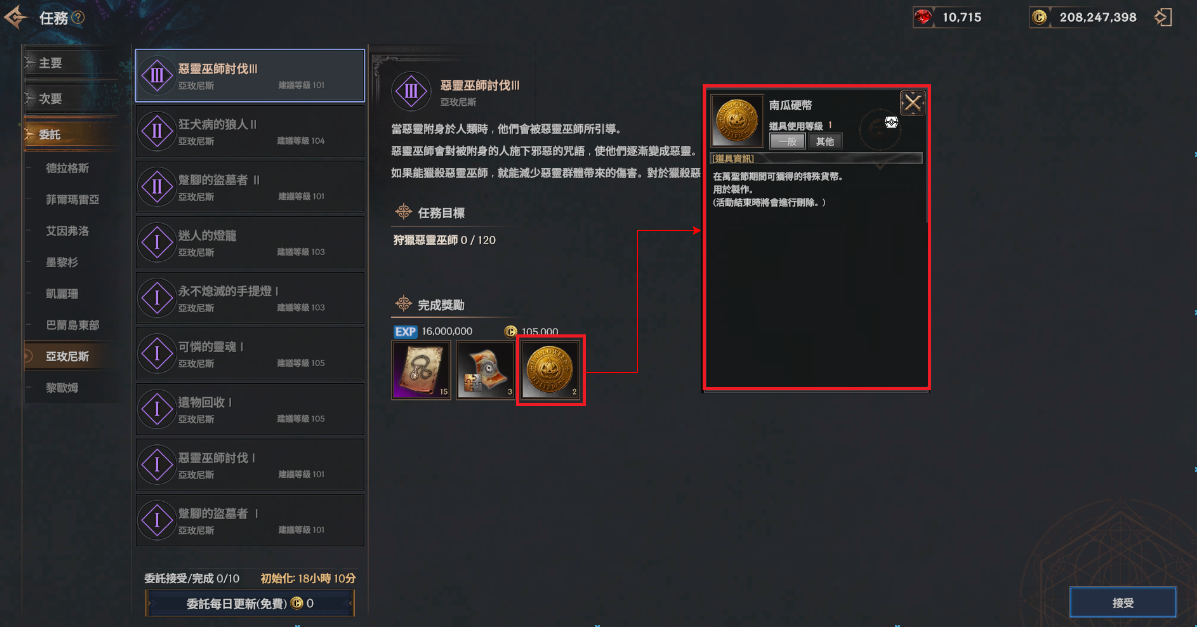Select the orange map scroll reward item
This screenshot has height=627, width=1197.
point(486,370)
